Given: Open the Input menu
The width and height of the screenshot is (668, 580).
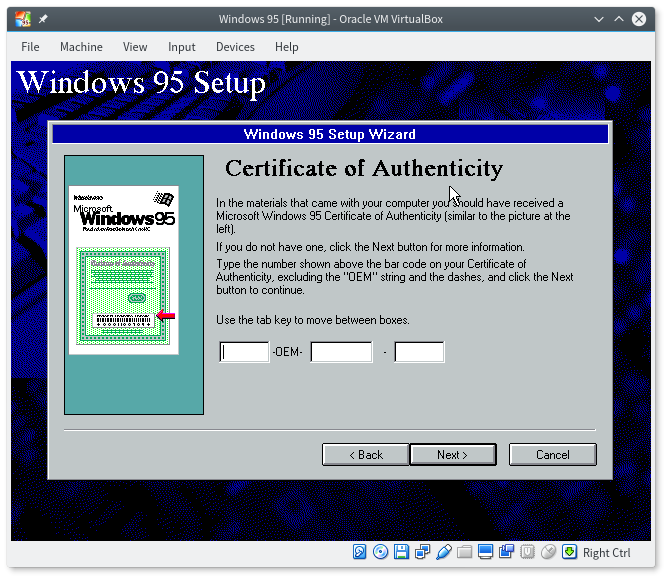Looking at the screenshot, I should coord(181,47).
